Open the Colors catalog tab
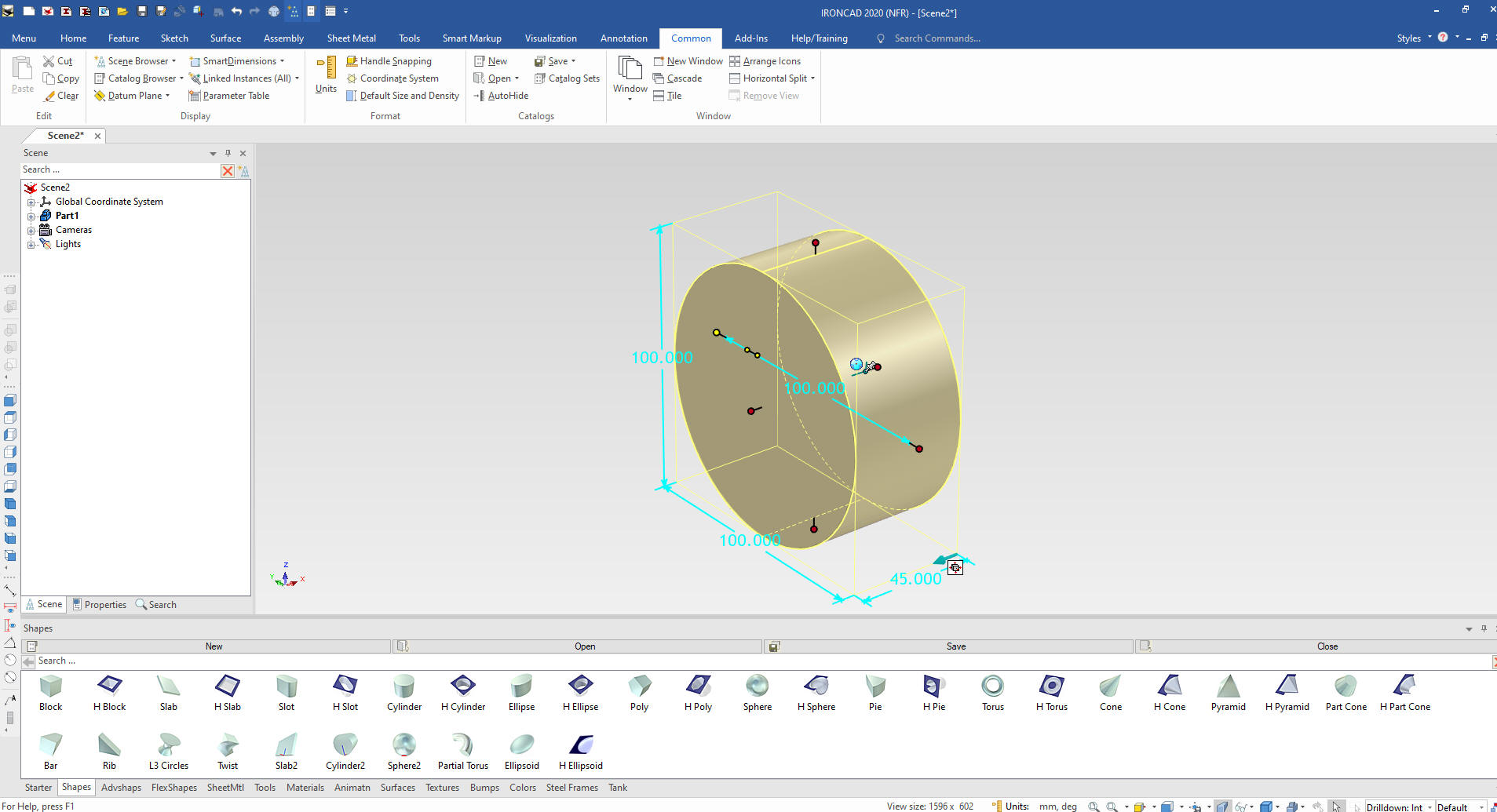The image size is (1497, 812). click(x=522, y=788)
